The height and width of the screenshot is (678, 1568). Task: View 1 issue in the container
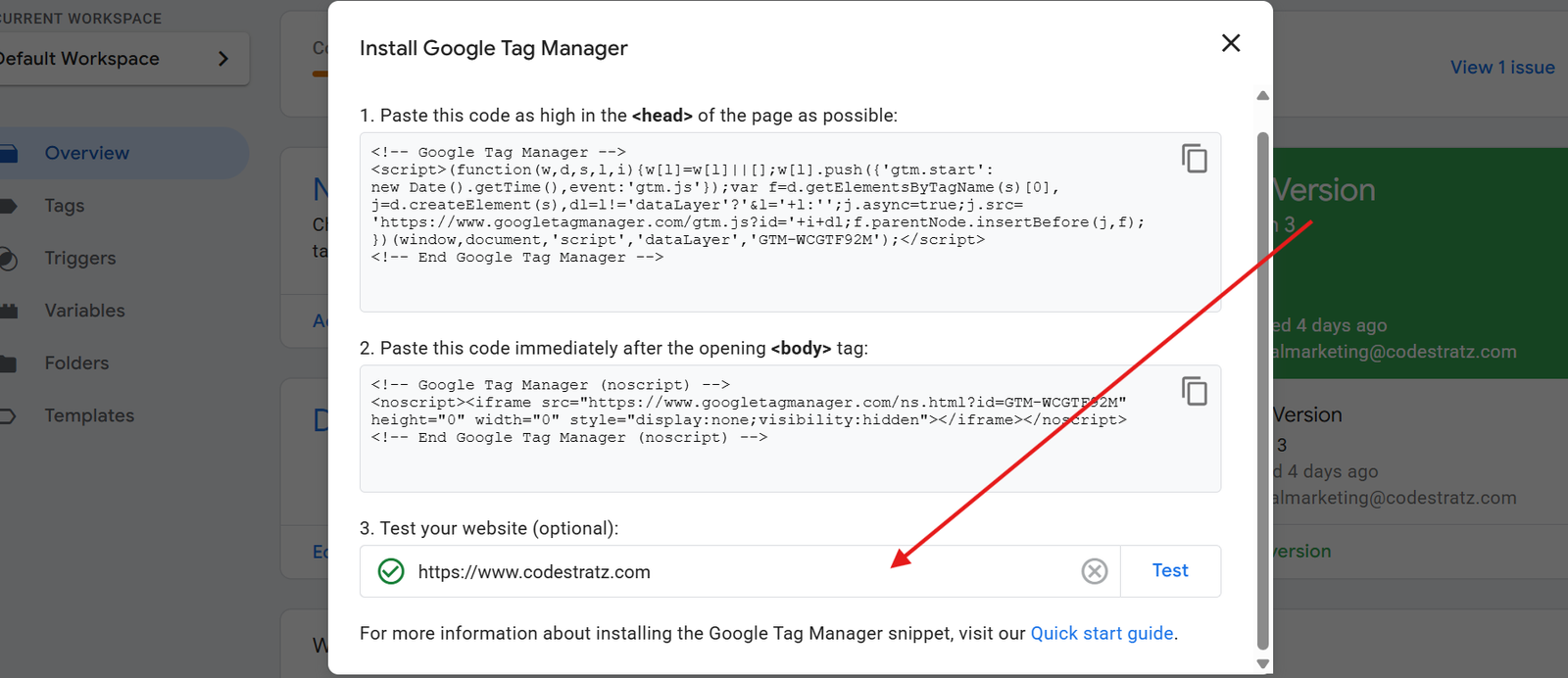click(1501, 67)
